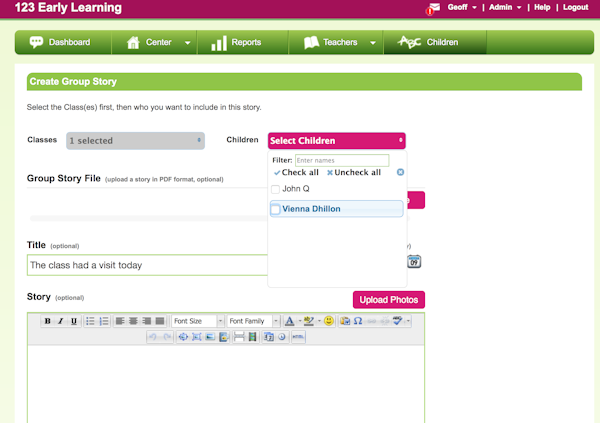Open the calendar date picker icon

click(414, 262)
